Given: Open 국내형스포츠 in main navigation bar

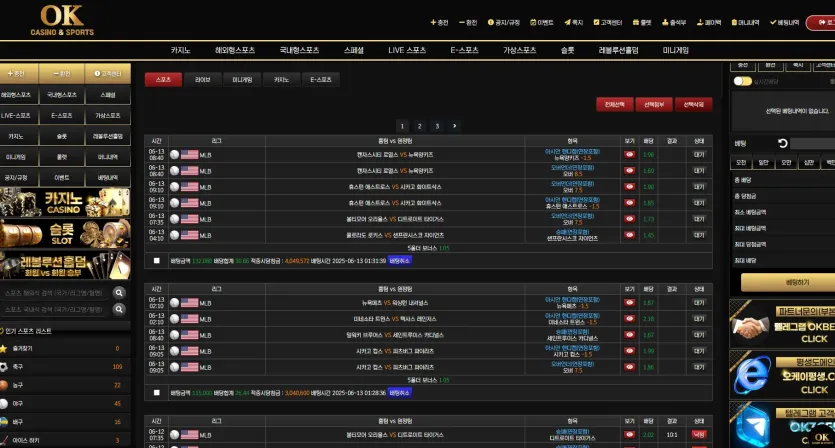Looking at the screenshot, I should tap(299, 50).
